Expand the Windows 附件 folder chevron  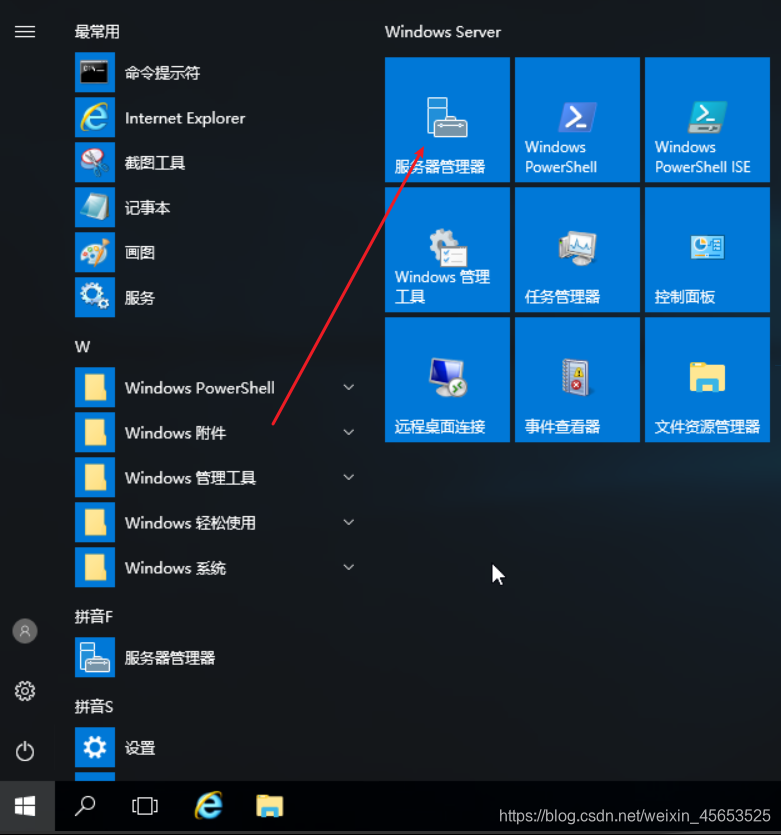click(349, 432)
